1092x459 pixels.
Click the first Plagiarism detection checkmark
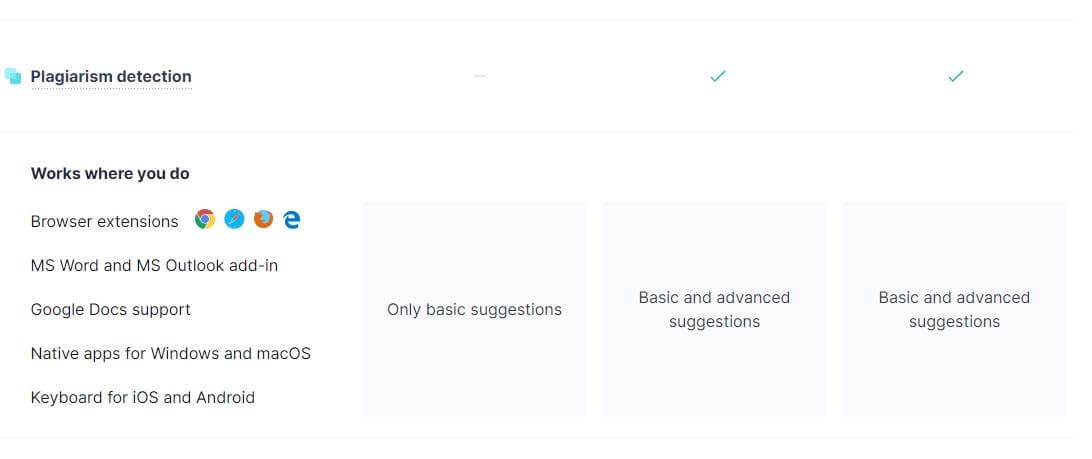tap(717, 76)
